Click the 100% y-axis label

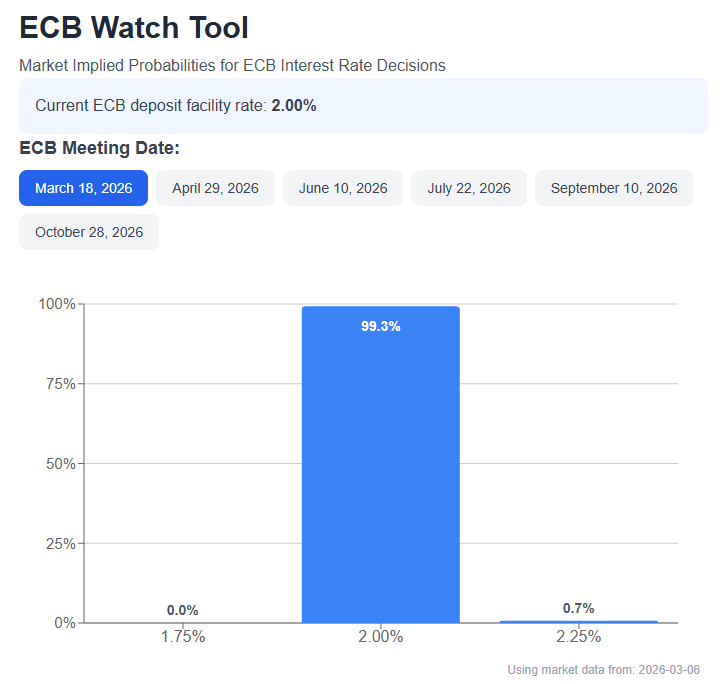point(56,304)
